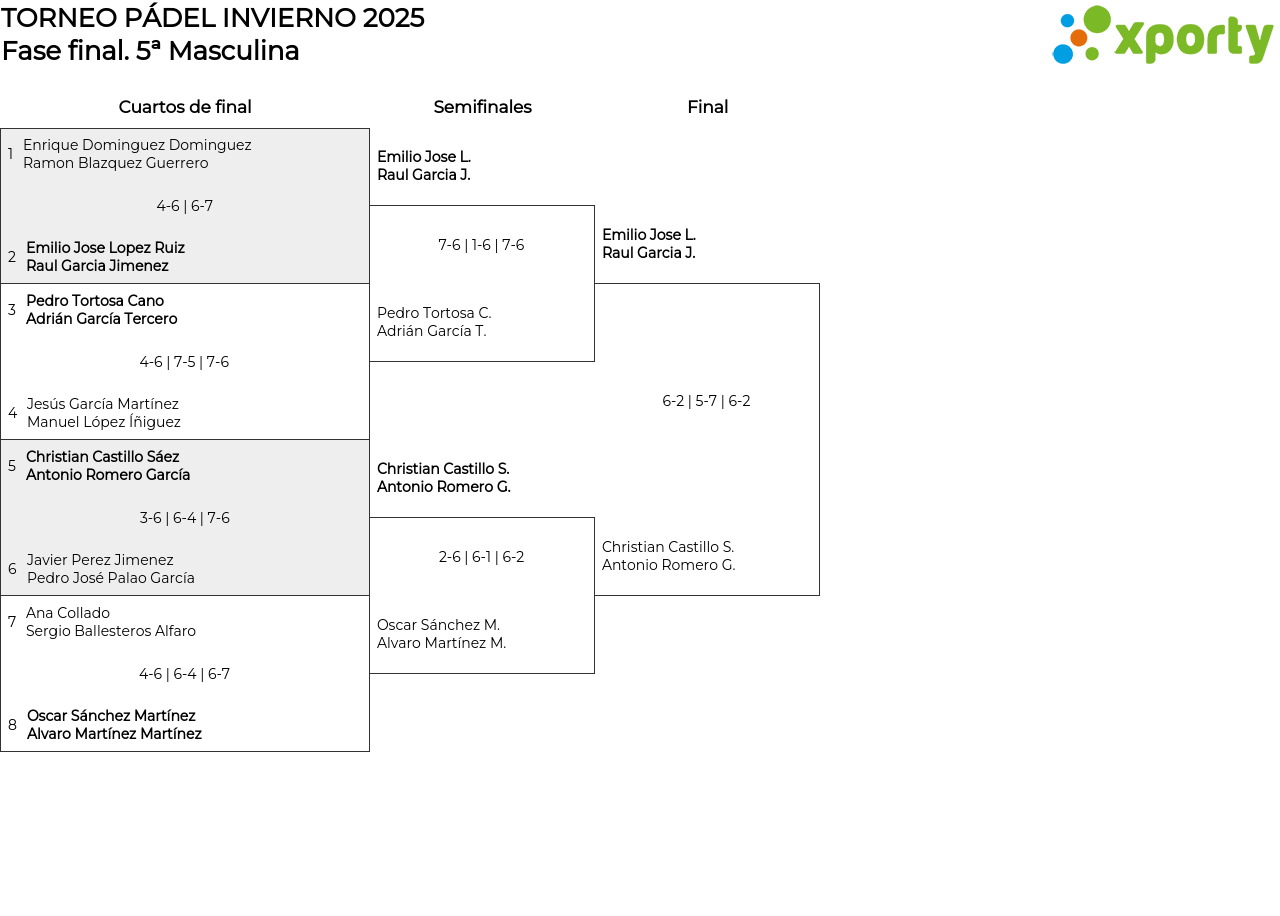This screenshot has width=1280, height=916.
Task: Click the Semifinales column heading
Action: point(482,107)
